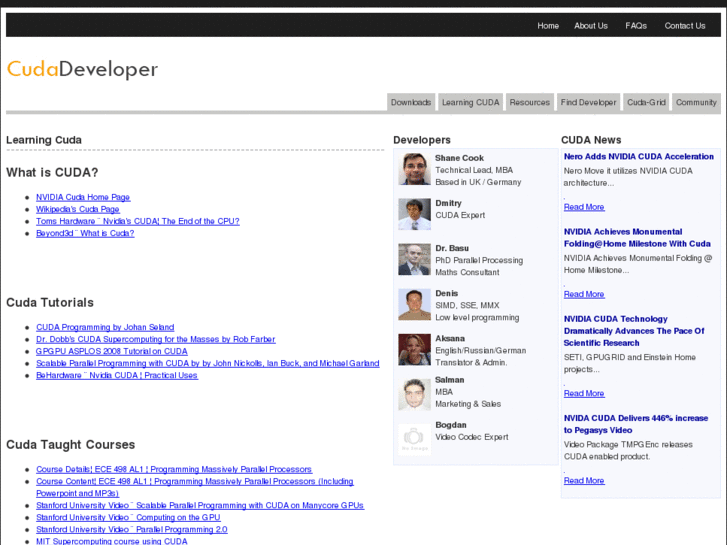Read More under Nero Adds NVIDIA CUDA
Screen dimensions: 727x545
[584, 207]
